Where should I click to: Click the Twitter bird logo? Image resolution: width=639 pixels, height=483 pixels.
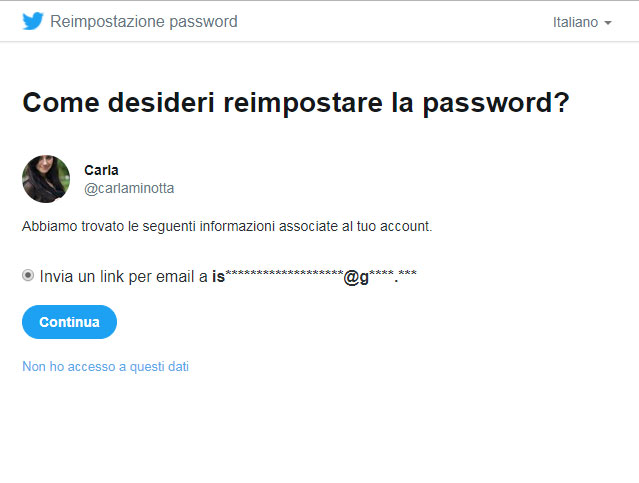pyautogui.click(x=33, y=21)
